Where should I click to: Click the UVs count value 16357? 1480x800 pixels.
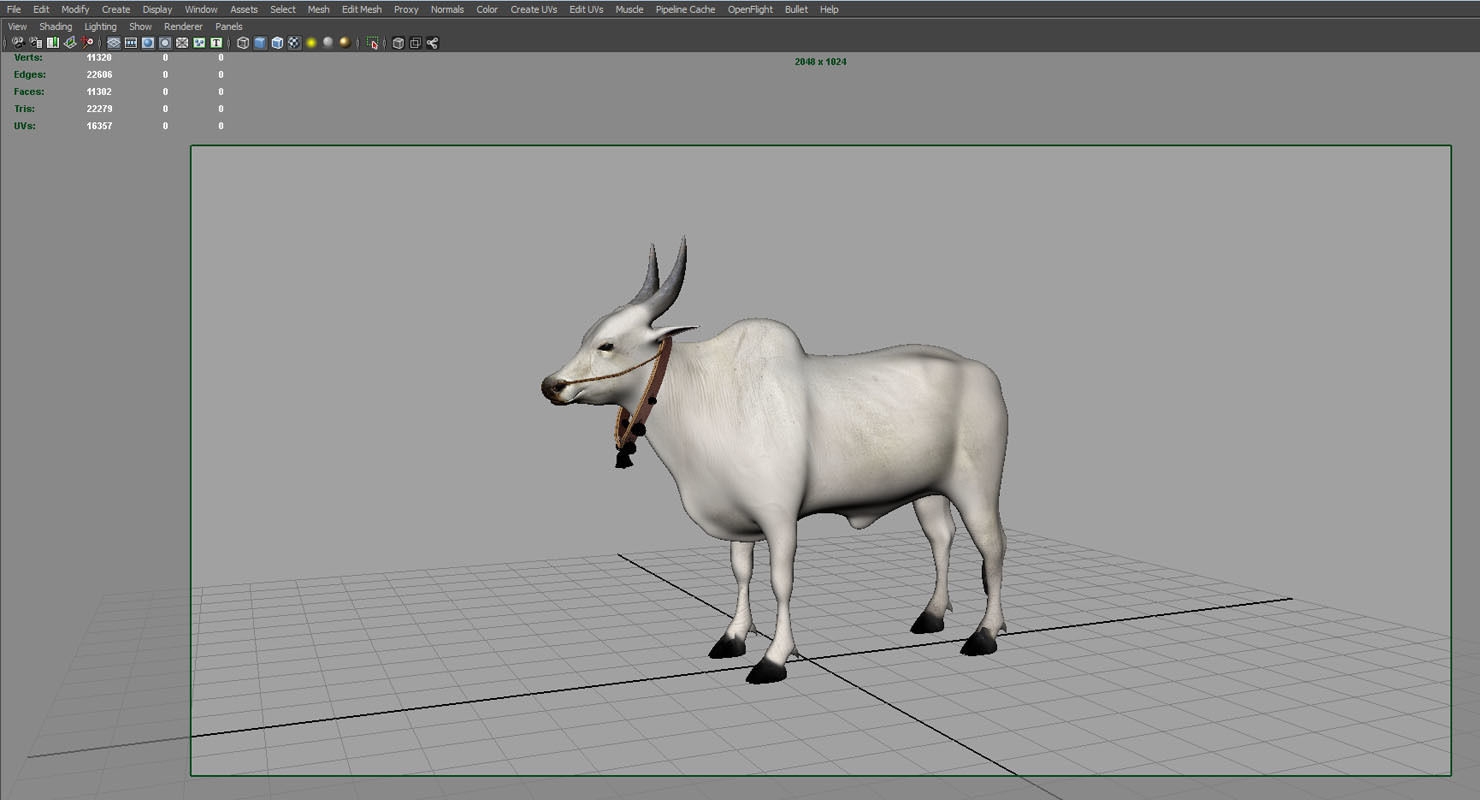(x=99, y=126)
